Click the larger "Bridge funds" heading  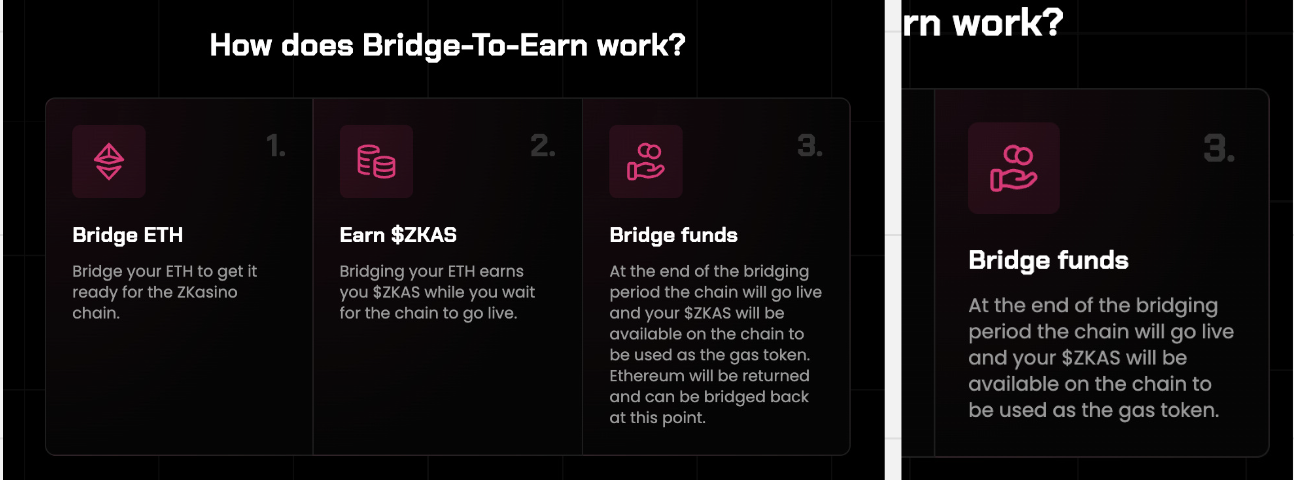(x=1048, y=261)
